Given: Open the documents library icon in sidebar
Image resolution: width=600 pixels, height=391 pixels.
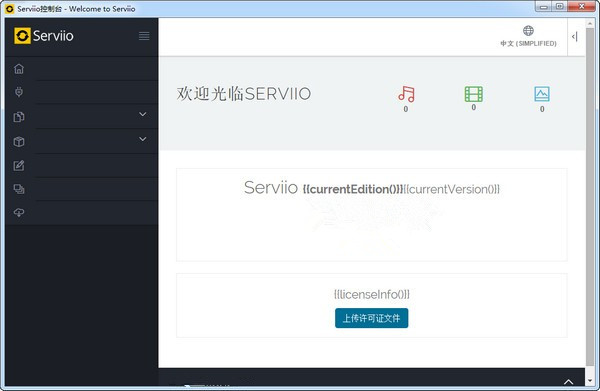Looking at the screenshot, I should 19,117.
